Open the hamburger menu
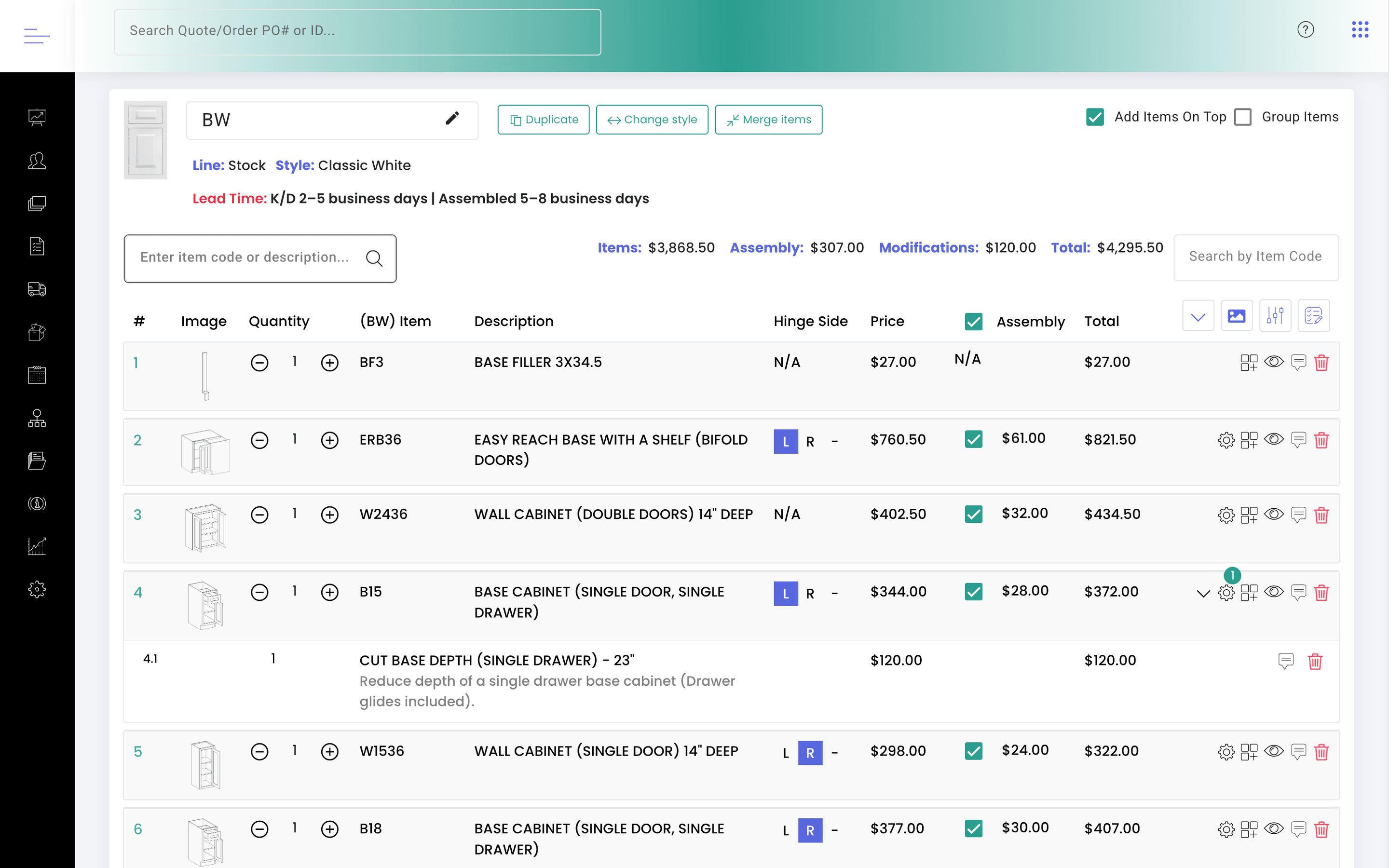This screenshot has height=868, width=1389. pos(37,36)
